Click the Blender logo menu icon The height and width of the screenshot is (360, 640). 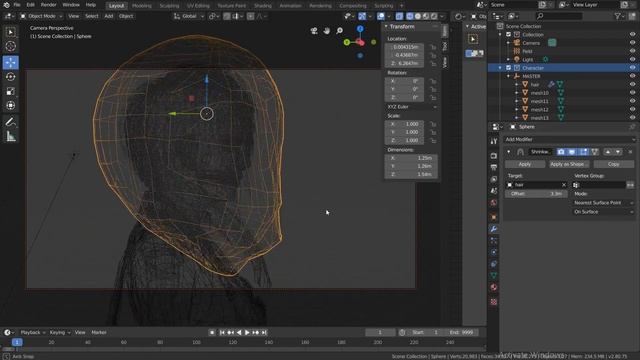7,5
